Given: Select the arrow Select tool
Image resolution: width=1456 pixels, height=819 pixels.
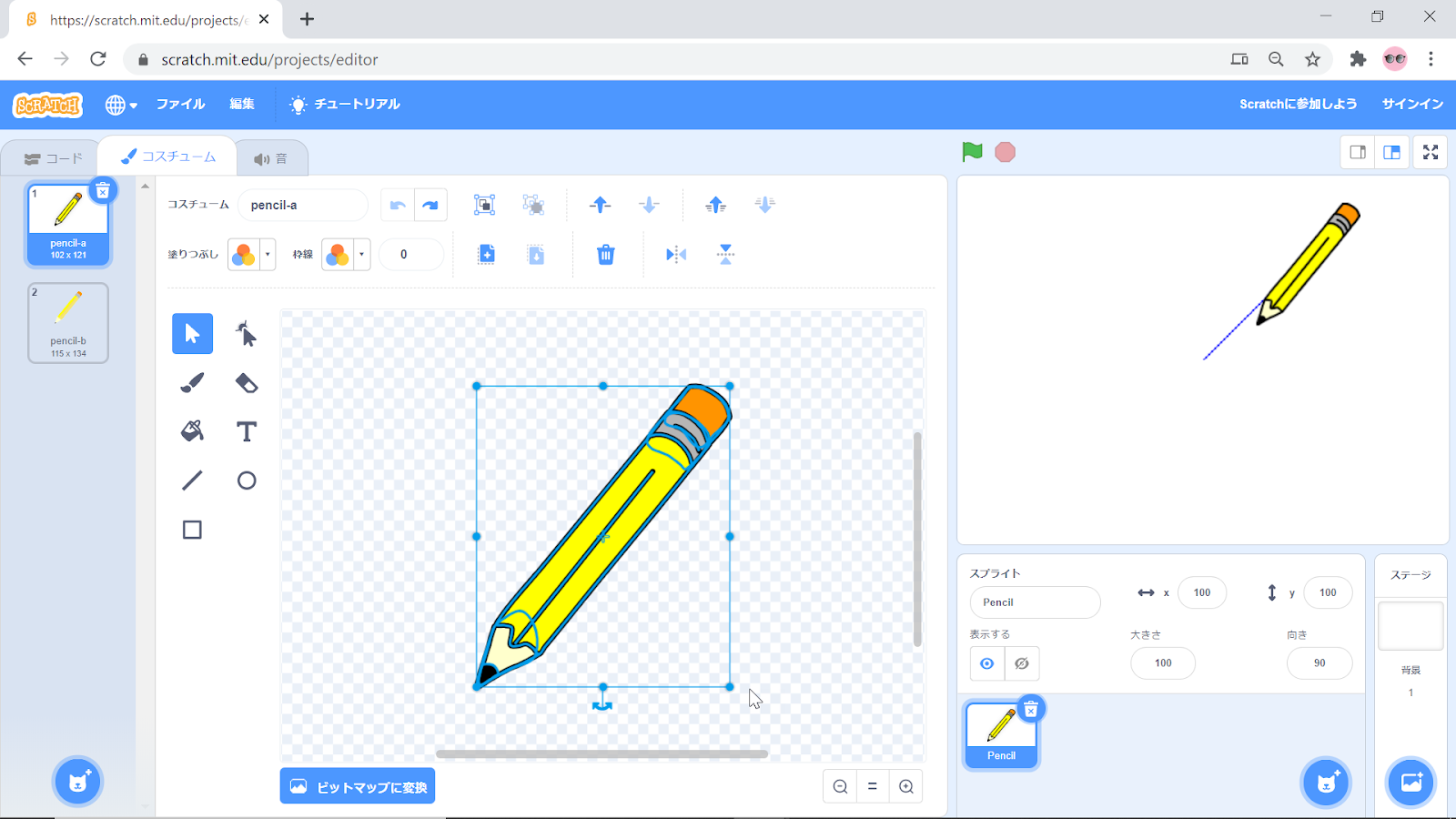Looking at the screenshot, I should pos(192,334).
